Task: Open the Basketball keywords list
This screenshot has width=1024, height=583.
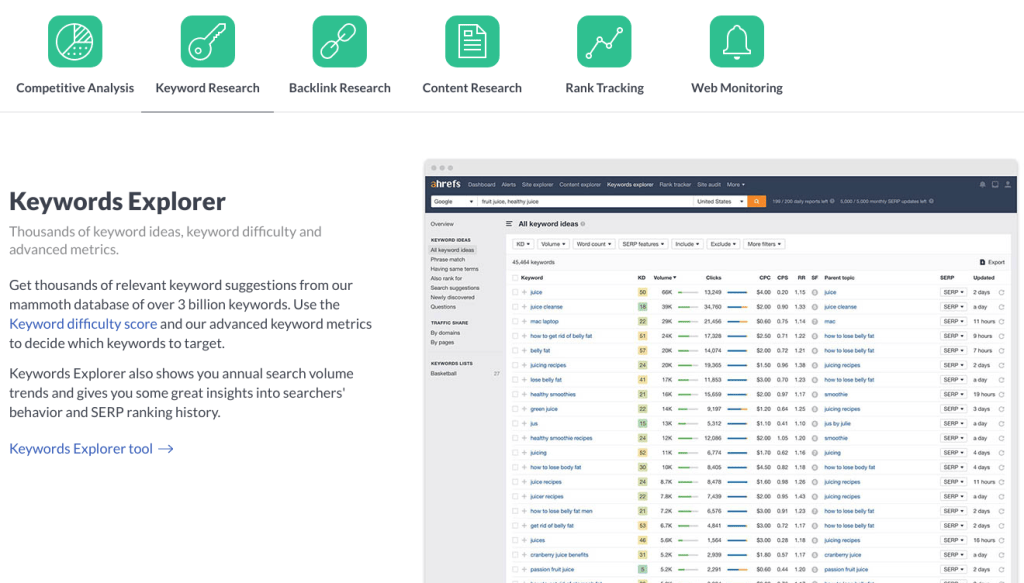Action: 443,373
